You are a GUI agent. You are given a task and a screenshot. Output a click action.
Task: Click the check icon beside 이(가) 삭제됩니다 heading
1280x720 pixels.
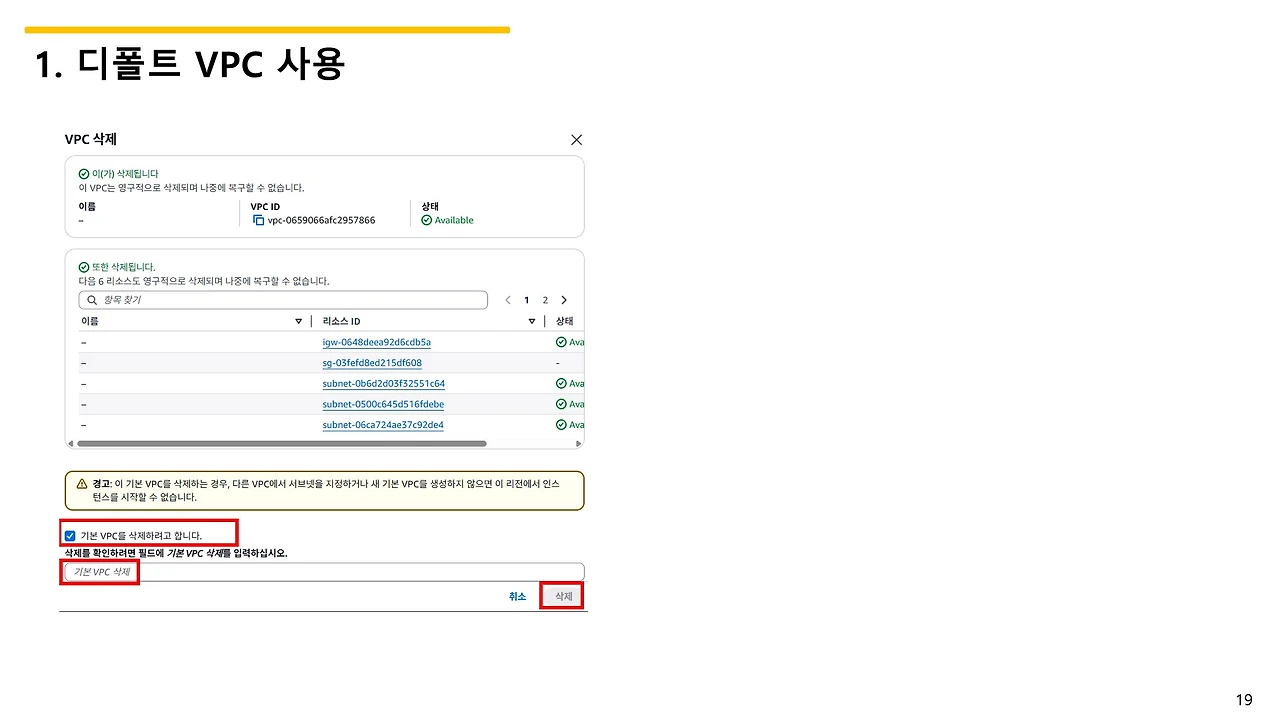point(83,173)
